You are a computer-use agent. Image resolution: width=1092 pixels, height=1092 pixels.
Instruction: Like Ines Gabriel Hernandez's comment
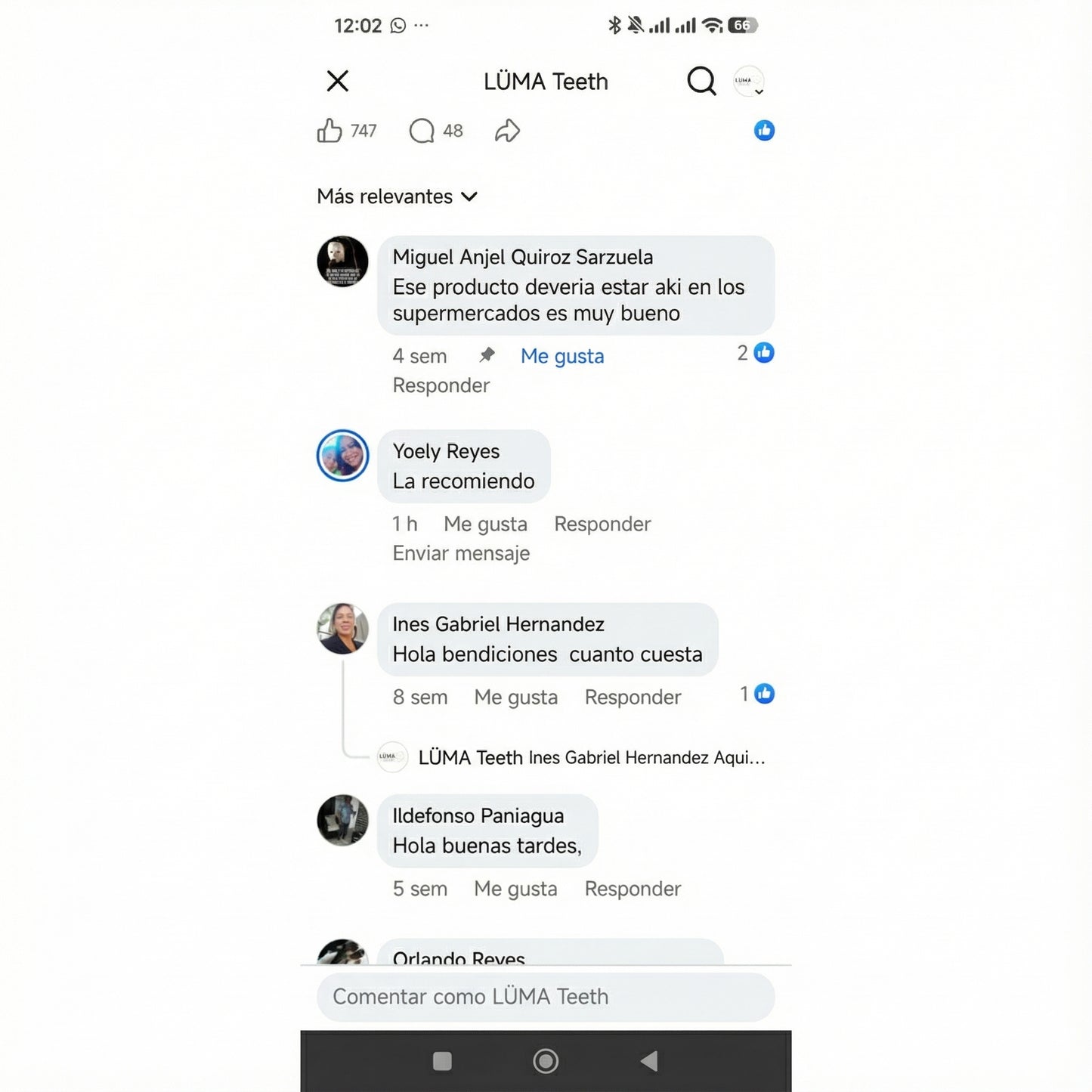516,697
